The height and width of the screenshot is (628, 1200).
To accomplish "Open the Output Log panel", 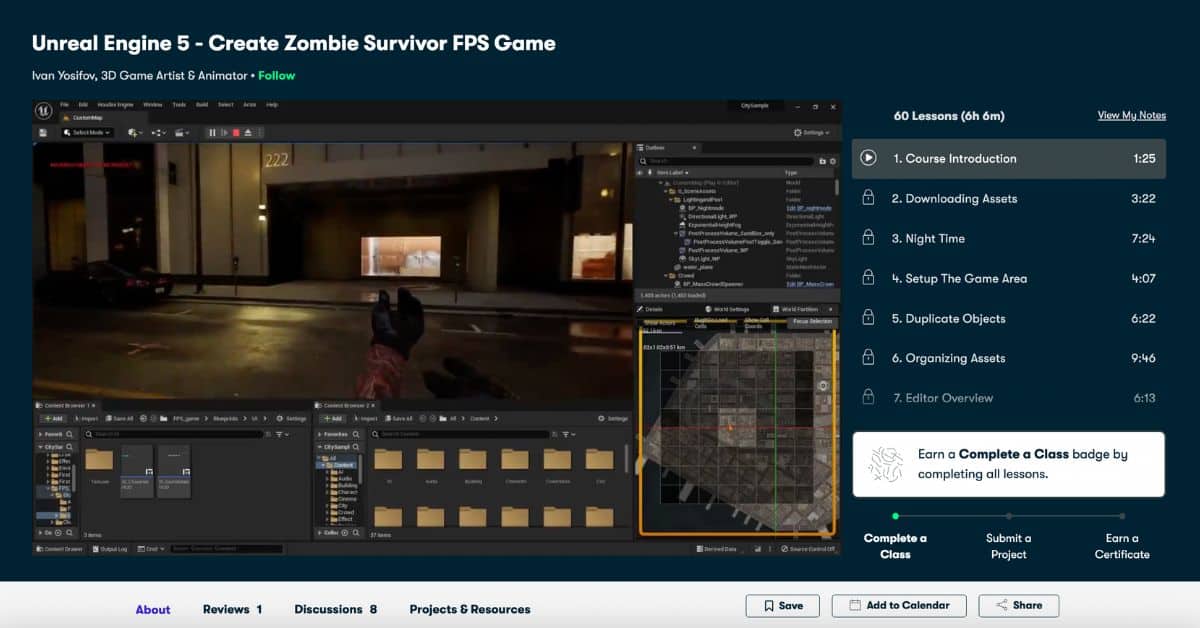I will [x=112, y=548].
